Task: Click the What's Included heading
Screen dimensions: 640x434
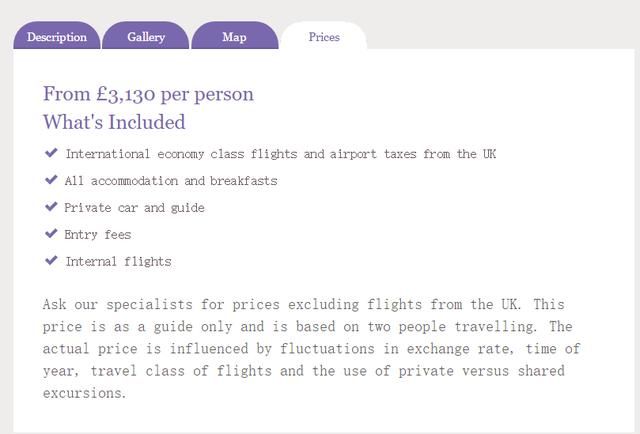Action: point(114,122)
